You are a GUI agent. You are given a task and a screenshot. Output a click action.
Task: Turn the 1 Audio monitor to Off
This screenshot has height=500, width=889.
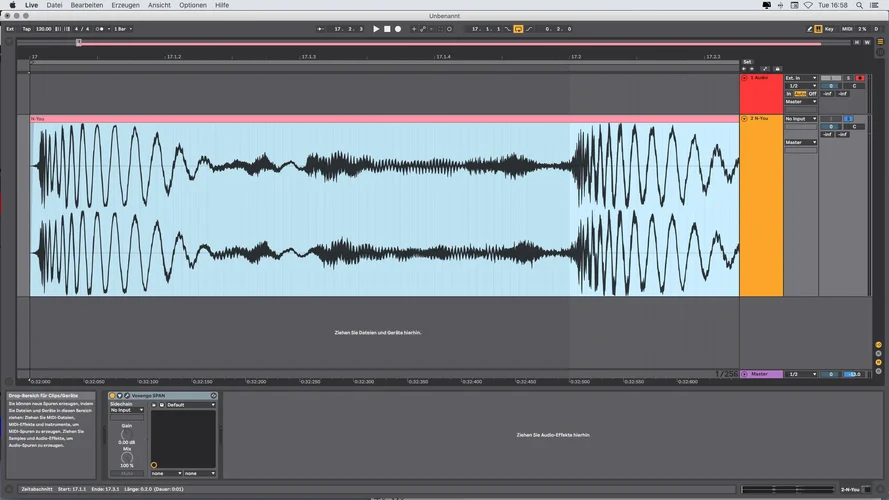click(x=813, y=94)
